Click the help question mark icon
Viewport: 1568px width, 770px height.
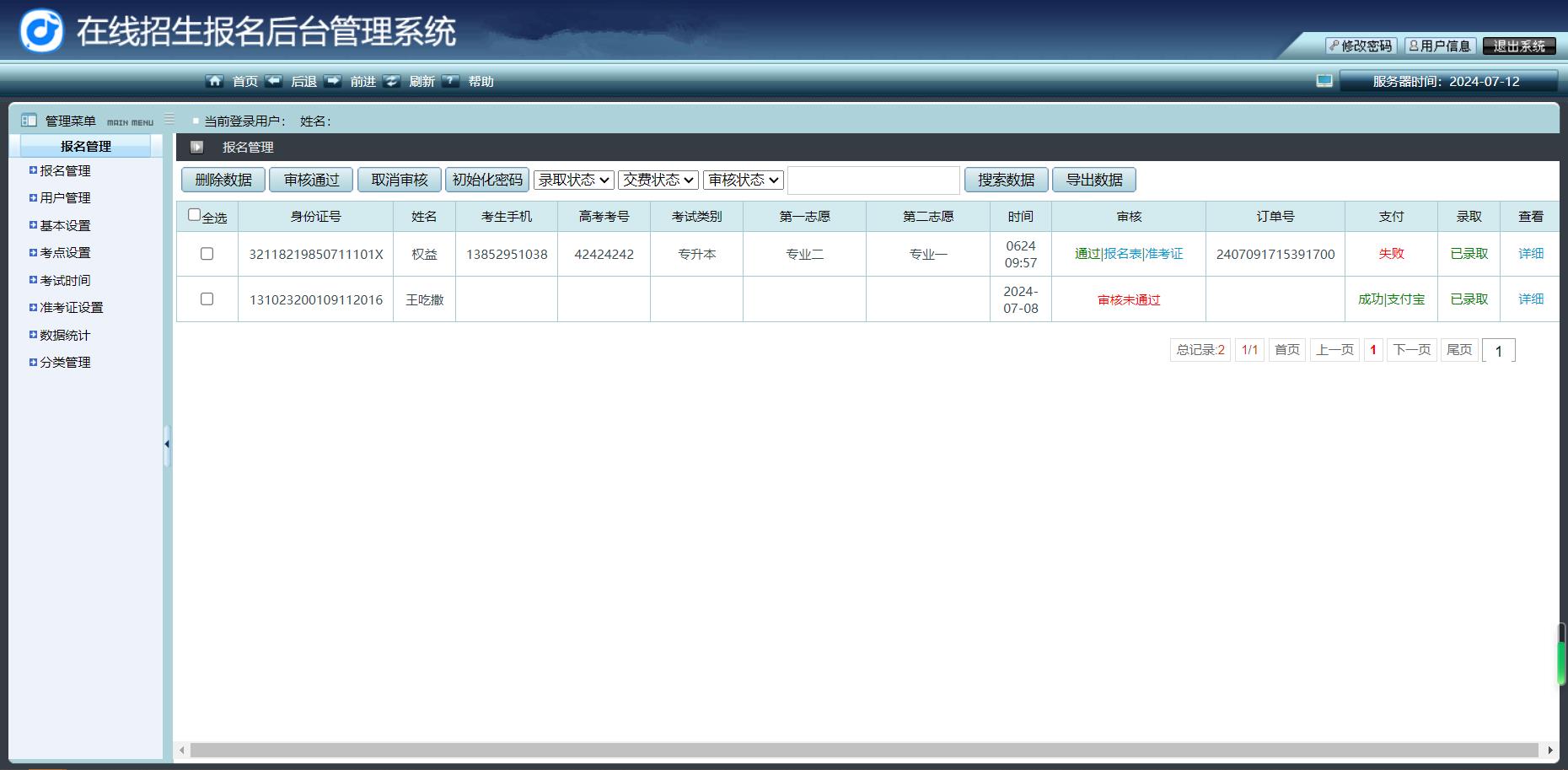point(451,81)
